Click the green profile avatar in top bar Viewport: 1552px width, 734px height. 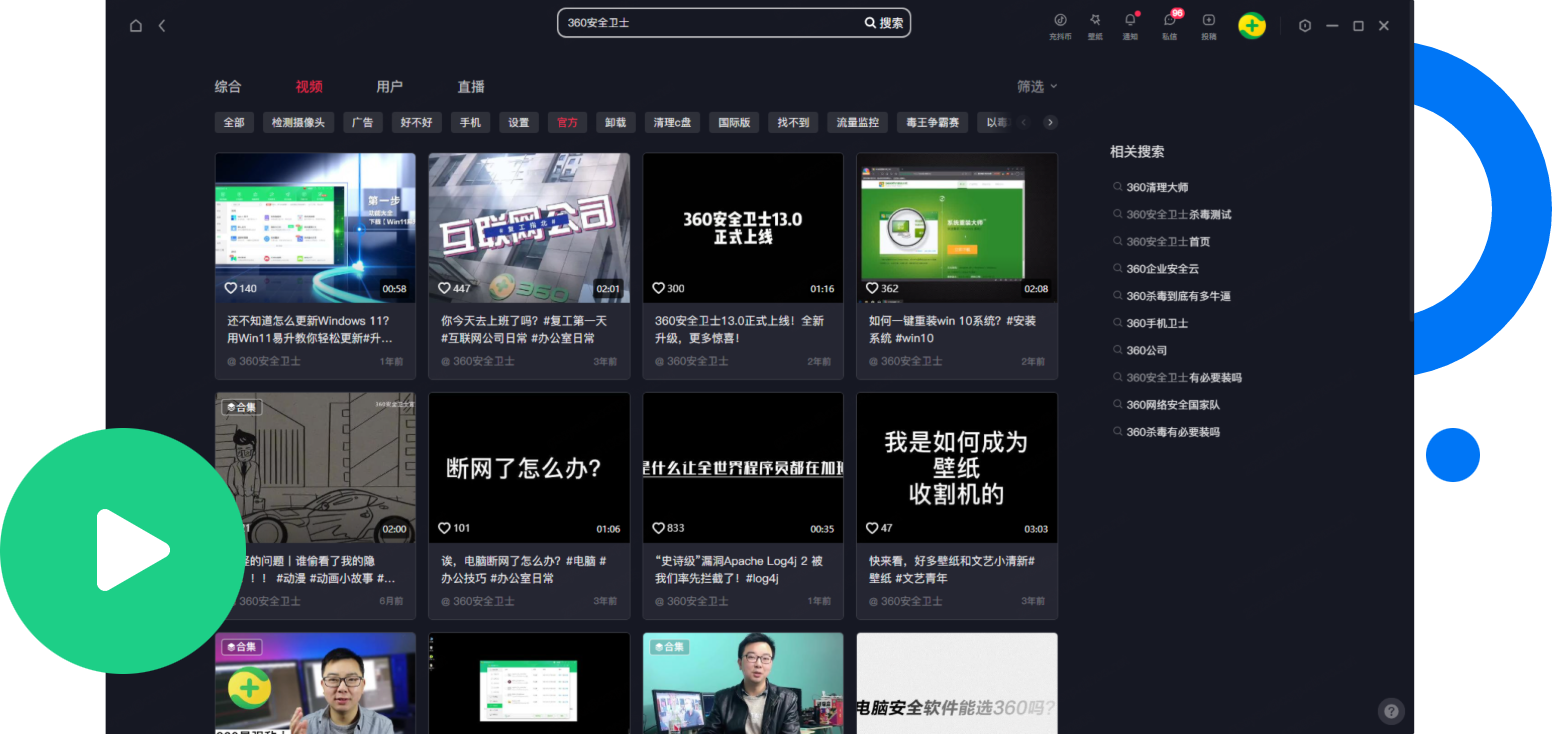point(1252,26)
